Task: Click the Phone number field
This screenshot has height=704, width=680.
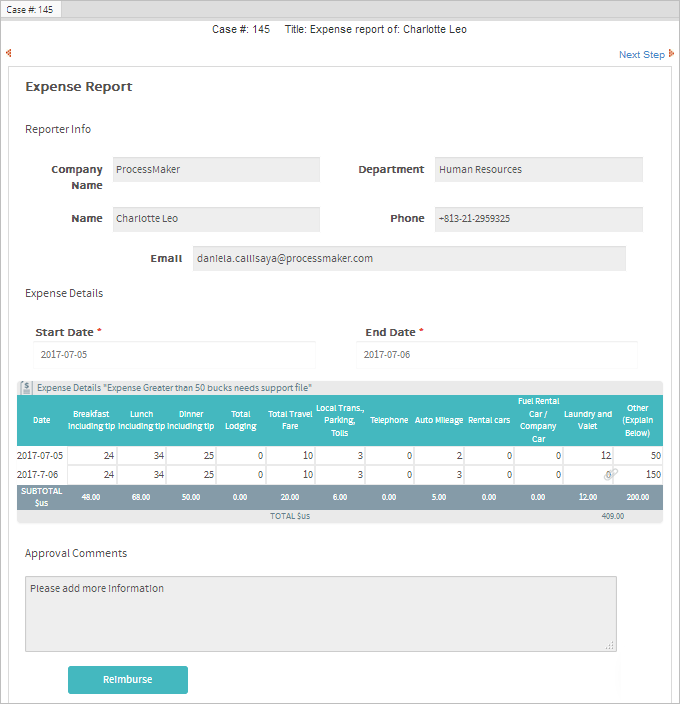Action: (x=539, y=218)
